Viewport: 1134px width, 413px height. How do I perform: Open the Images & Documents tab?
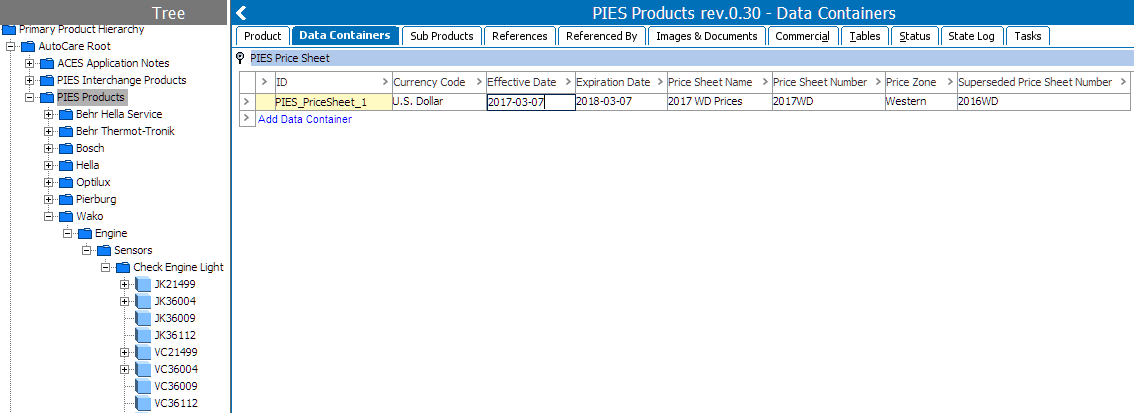tap(707, 35)
